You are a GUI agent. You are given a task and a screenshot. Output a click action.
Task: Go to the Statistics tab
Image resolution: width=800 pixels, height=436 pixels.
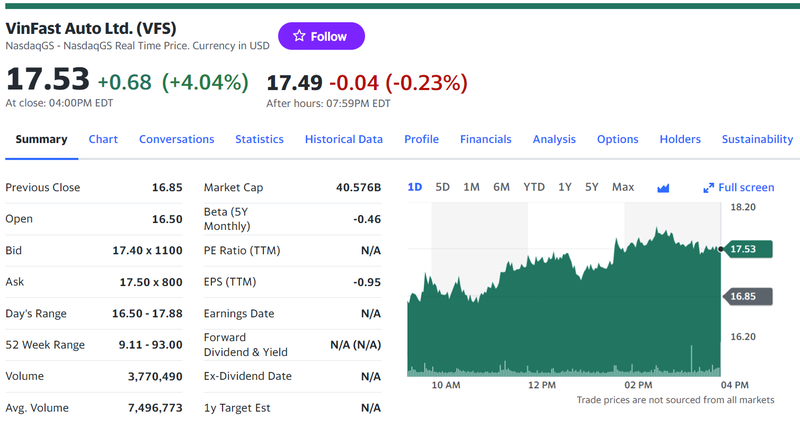click(x=259, y=139)
